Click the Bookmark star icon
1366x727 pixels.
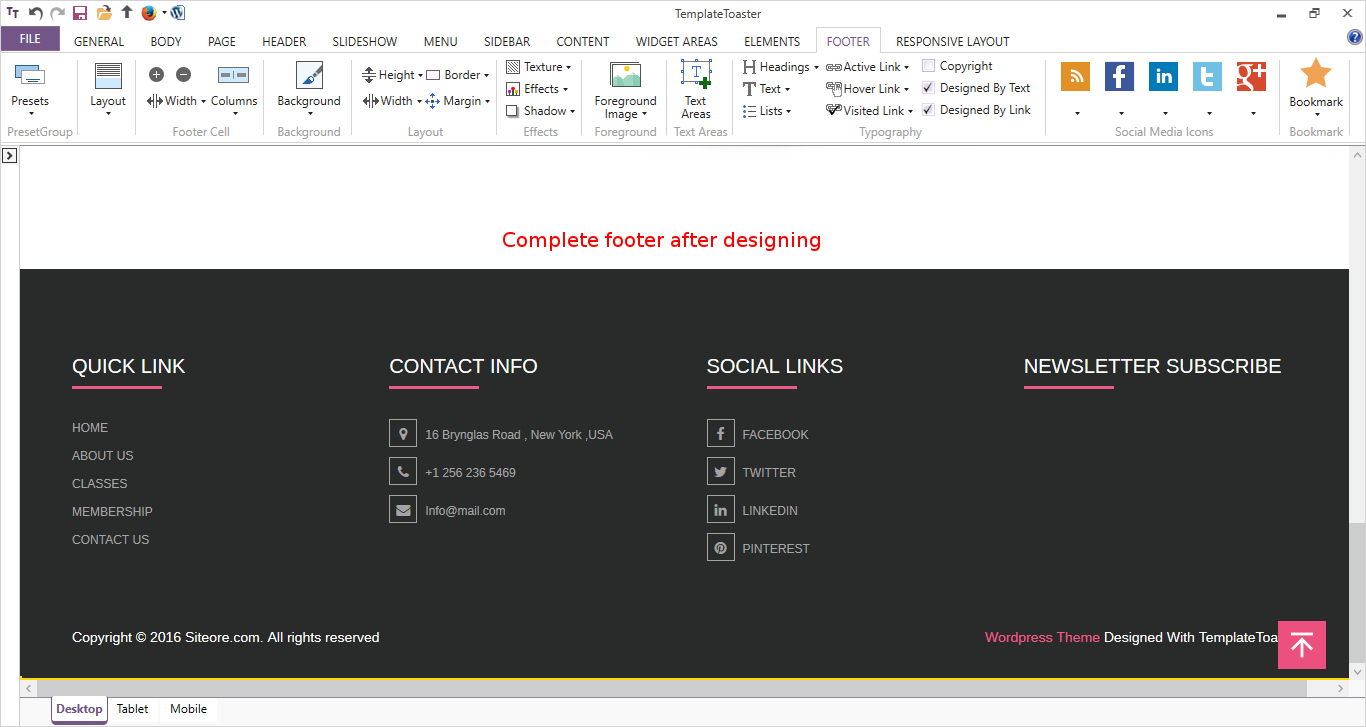point(1316,76)
